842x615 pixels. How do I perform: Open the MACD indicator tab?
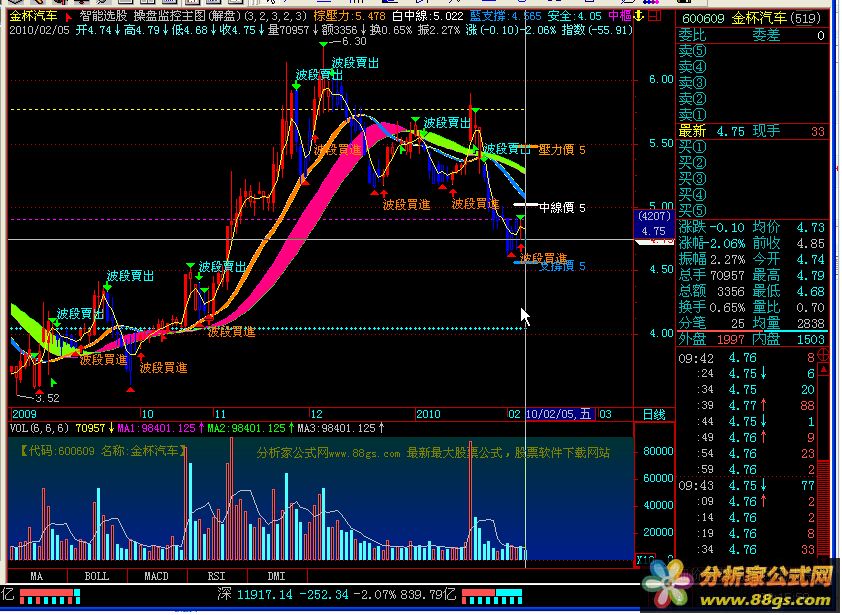(156, 576)
